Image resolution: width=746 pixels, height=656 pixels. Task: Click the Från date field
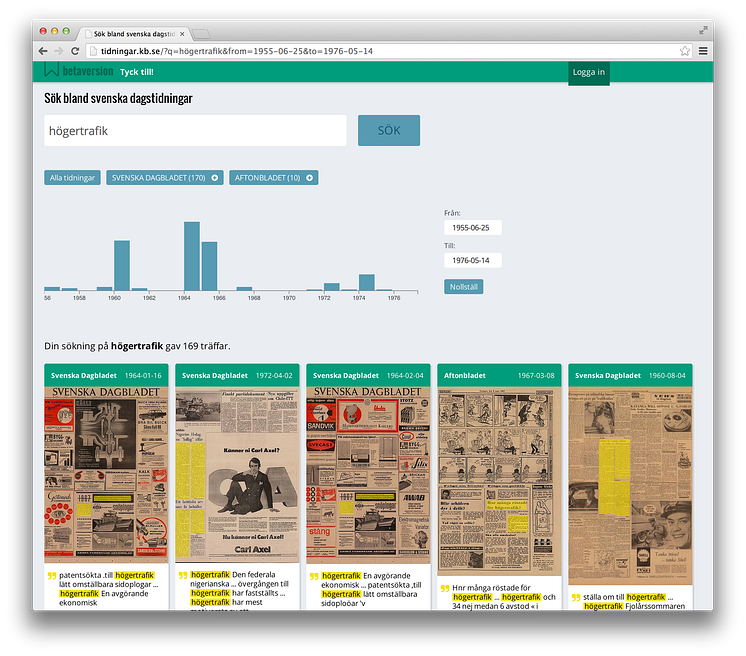point(472,228)
